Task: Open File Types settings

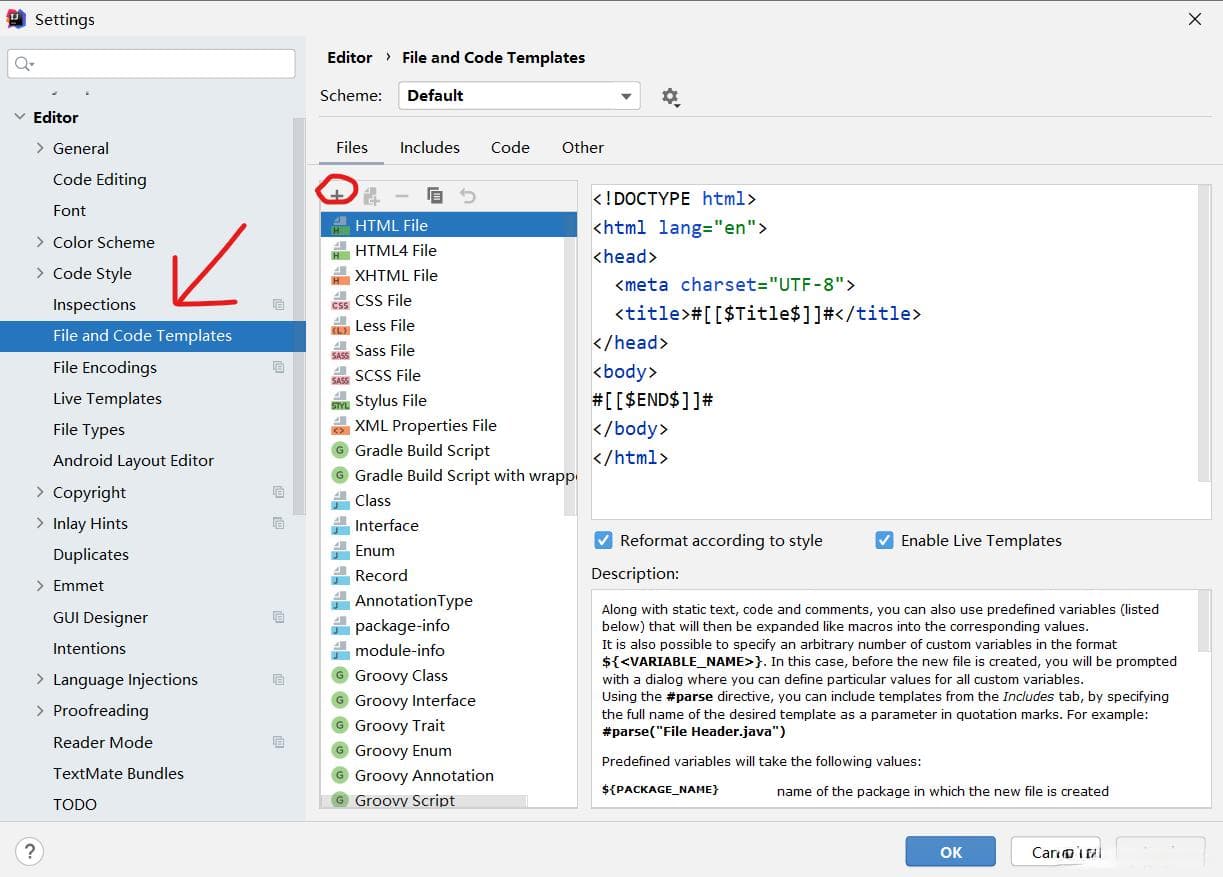Action: (x=89, y=429)
